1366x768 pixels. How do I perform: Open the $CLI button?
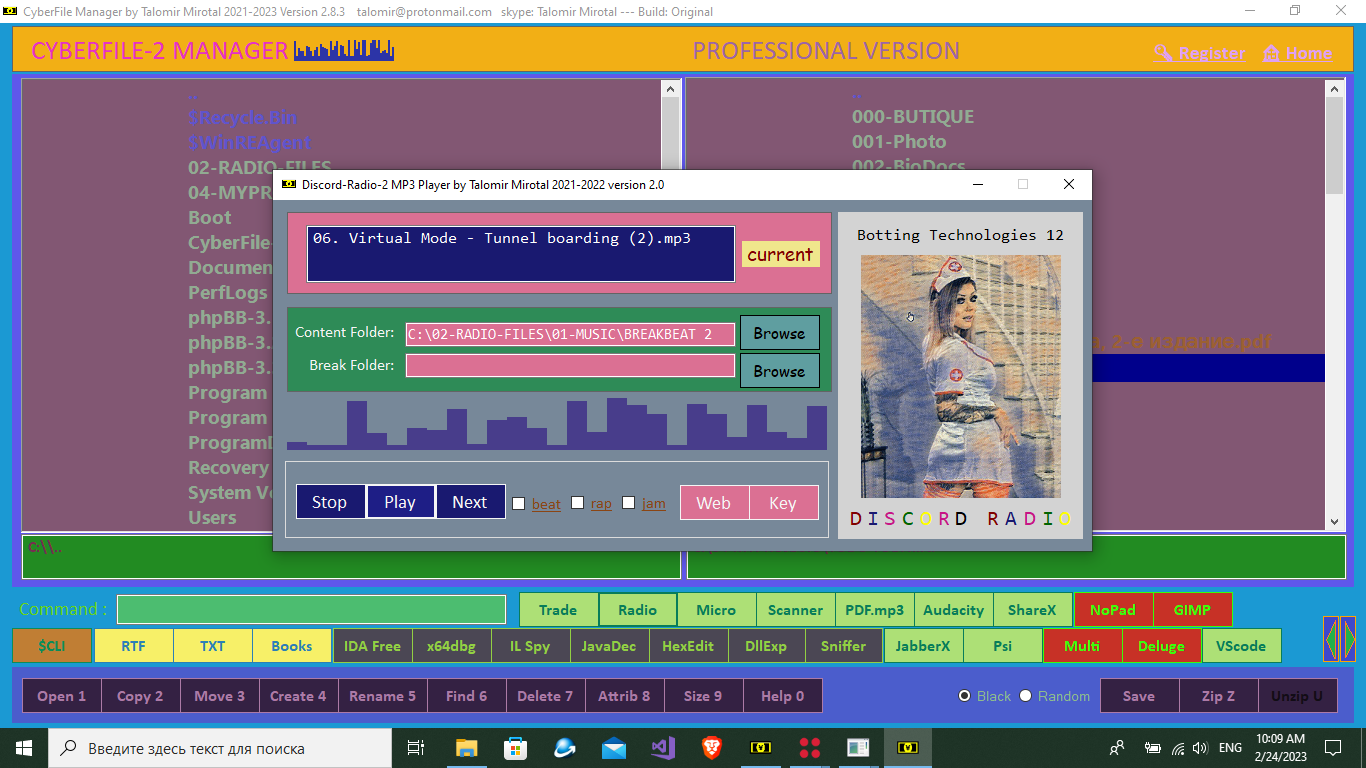pos(52,646)
